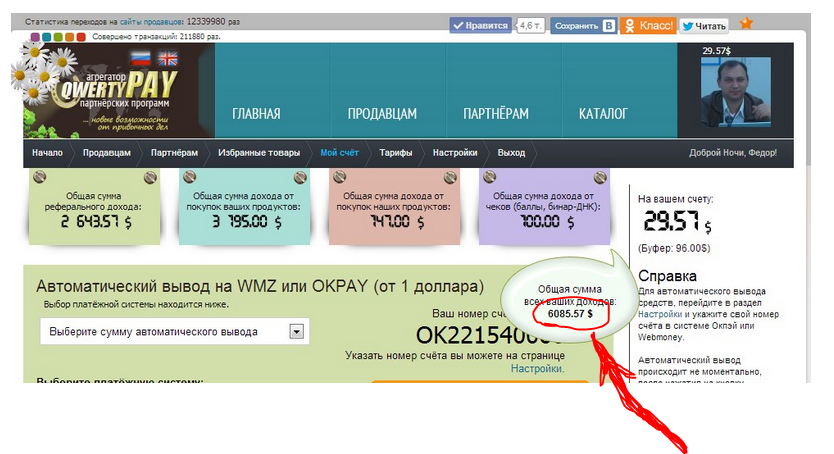Click Выход to log out
Image resolution: width=834 pixels, height=454 pixels.
(511, 153)
